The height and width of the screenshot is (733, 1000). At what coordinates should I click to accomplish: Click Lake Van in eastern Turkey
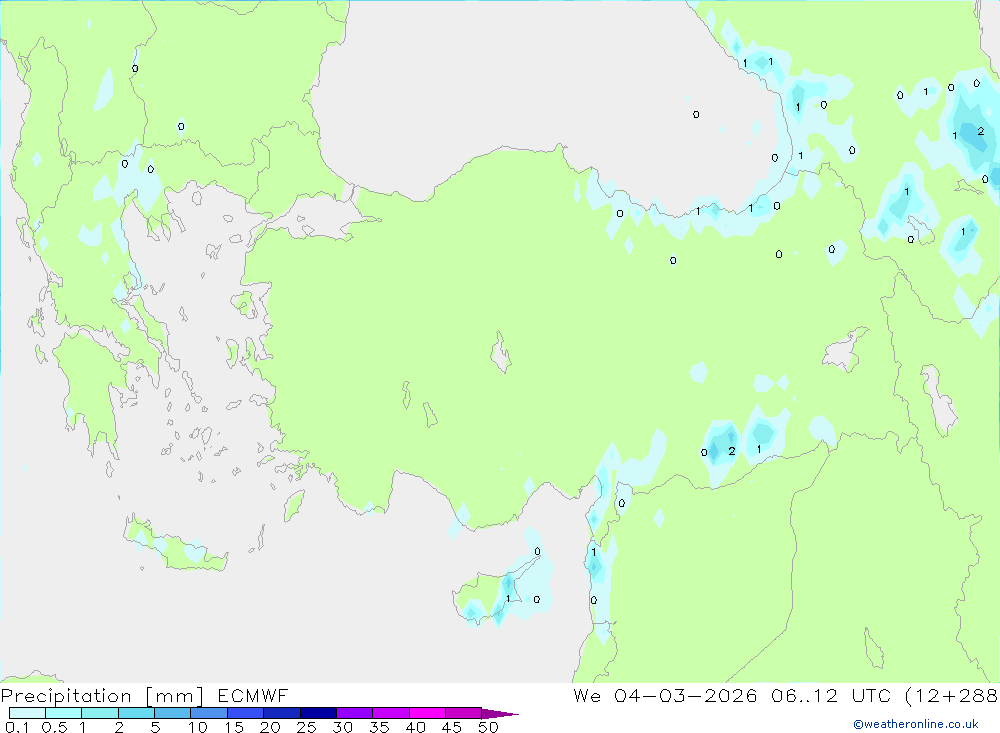pos(843,351)
